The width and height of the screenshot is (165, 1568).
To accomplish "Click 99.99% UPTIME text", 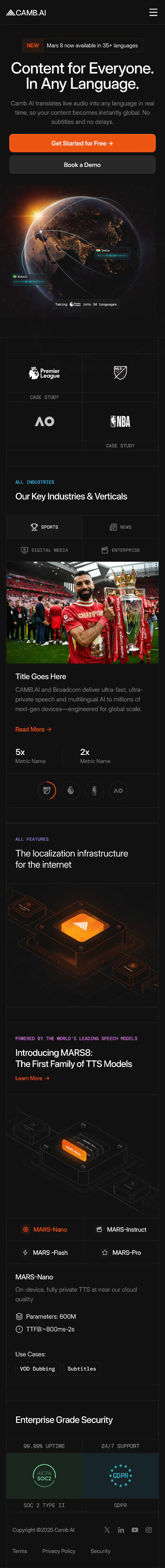I will pyautogui.click(x=44, y=1445).
